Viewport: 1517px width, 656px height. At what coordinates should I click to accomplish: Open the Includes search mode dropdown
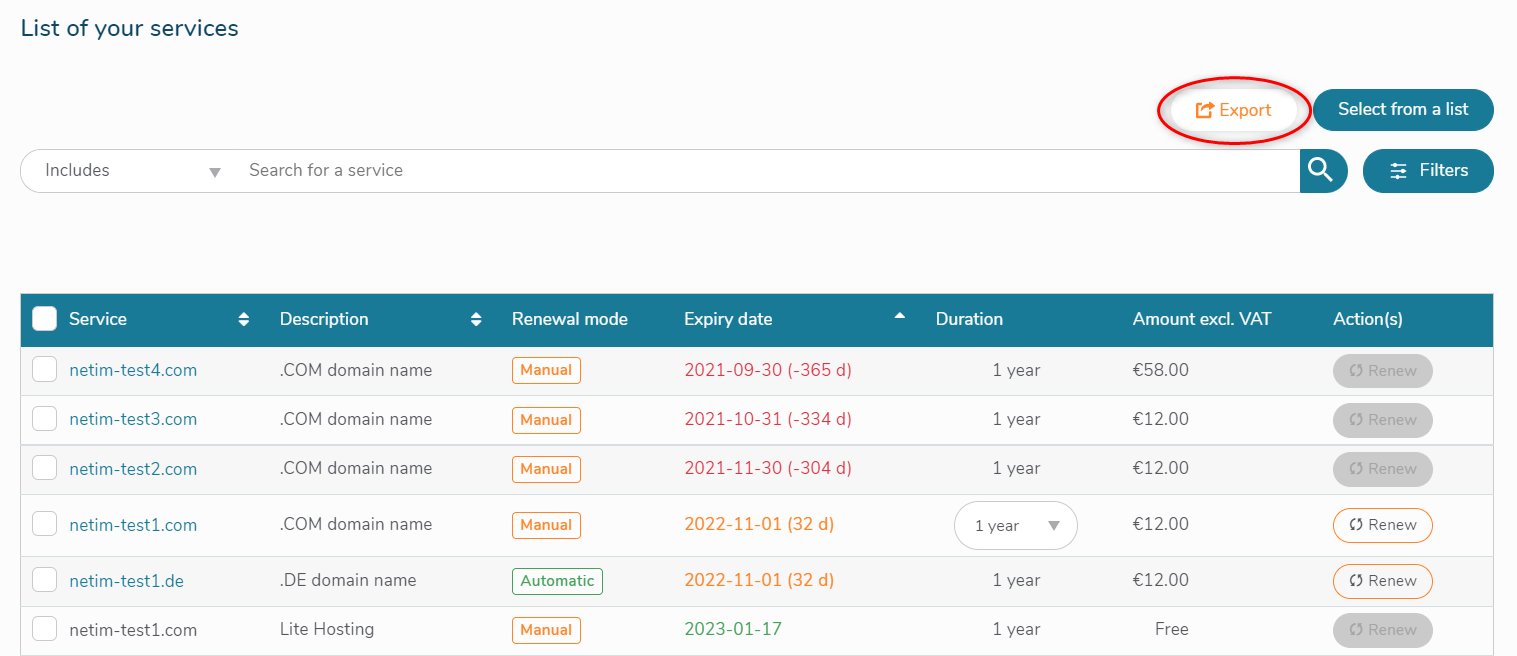(x=131, y=171)
